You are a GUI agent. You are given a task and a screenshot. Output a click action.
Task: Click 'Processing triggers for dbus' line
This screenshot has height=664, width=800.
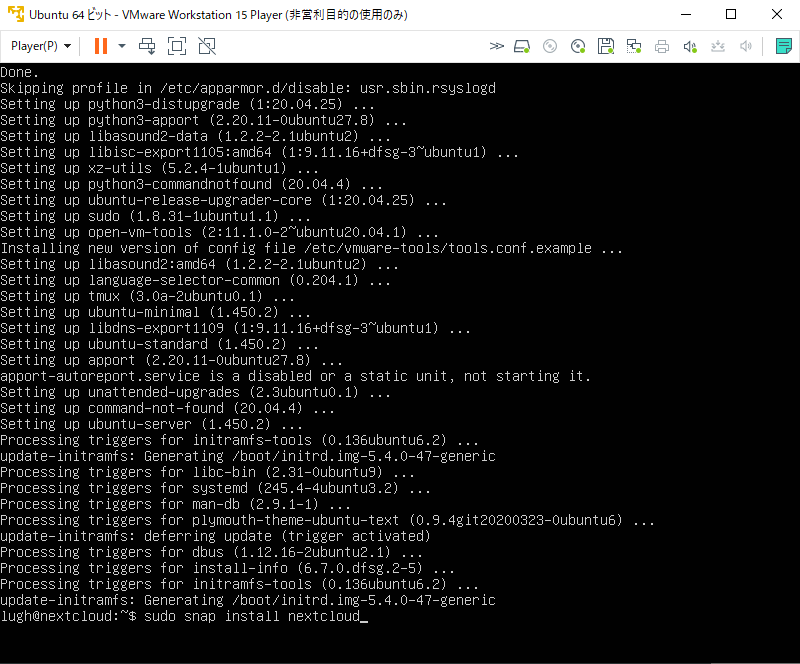(212, 552)
